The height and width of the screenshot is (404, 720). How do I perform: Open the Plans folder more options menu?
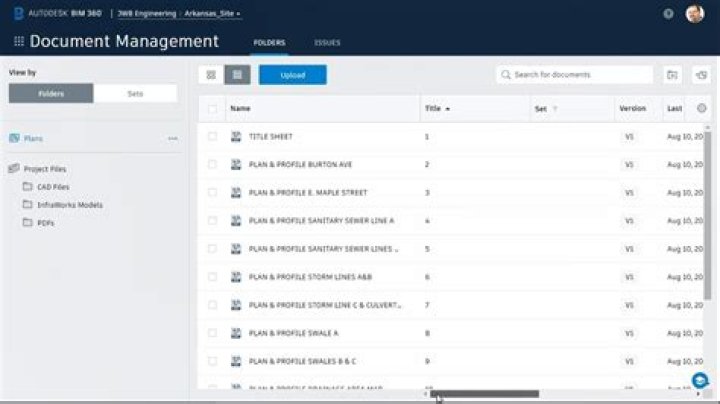pyautogui.click(x=173, y=138)
